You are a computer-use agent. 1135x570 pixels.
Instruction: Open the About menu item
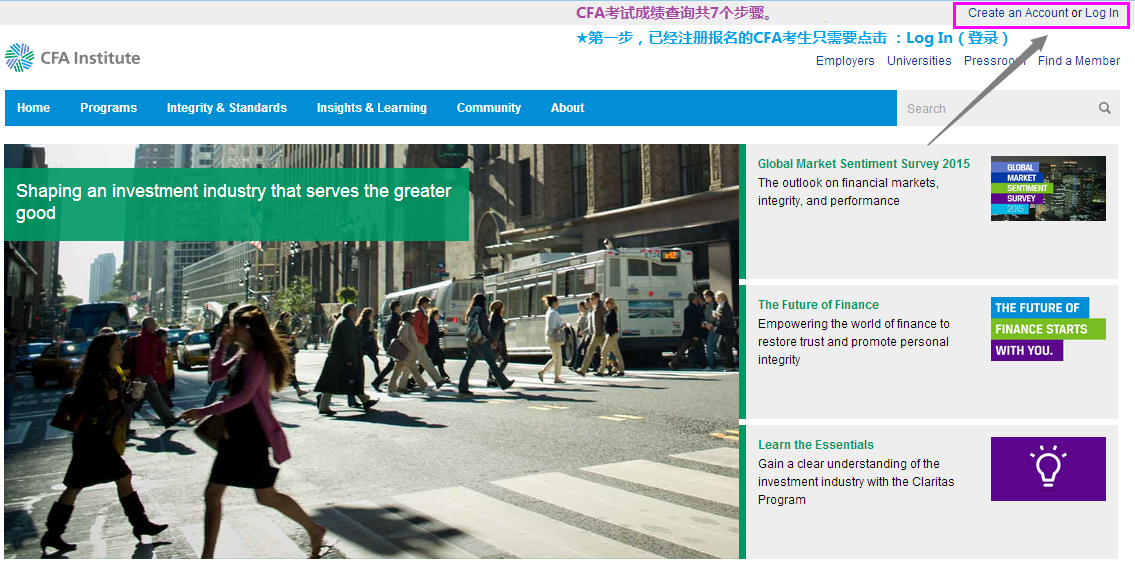click(567, 108)
